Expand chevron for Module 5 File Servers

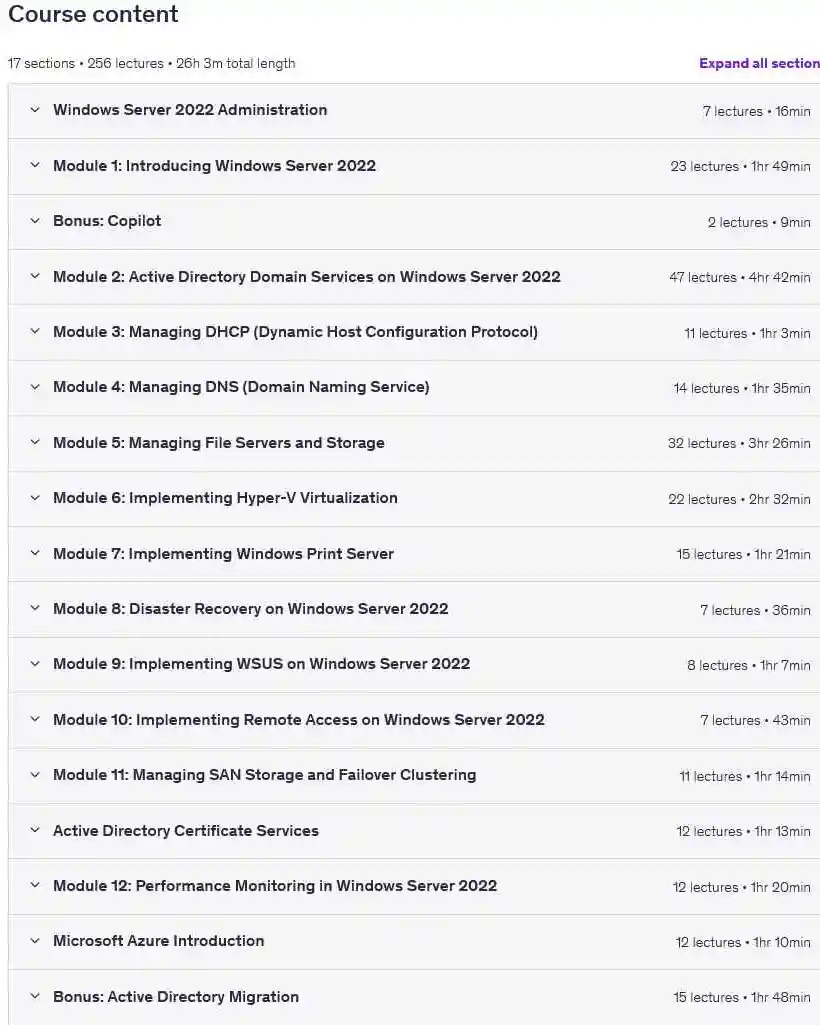[35, 443]
